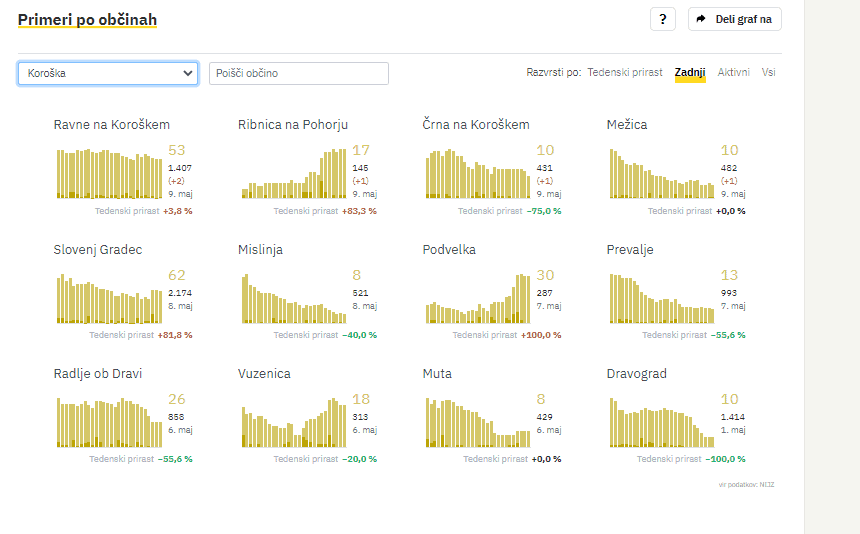This screenshot has height=534, width=860.
Task: Click the Deli graf na share button
Action: click(735, 19)
